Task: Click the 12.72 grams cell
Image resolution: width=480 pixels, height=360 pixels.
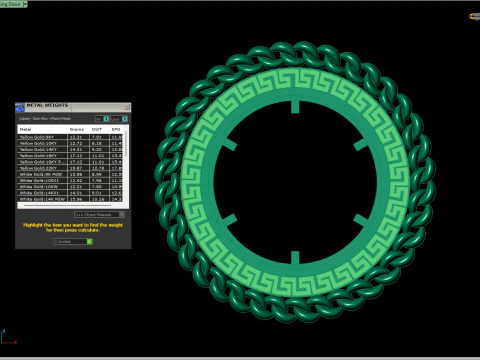Action: [78, 143]
